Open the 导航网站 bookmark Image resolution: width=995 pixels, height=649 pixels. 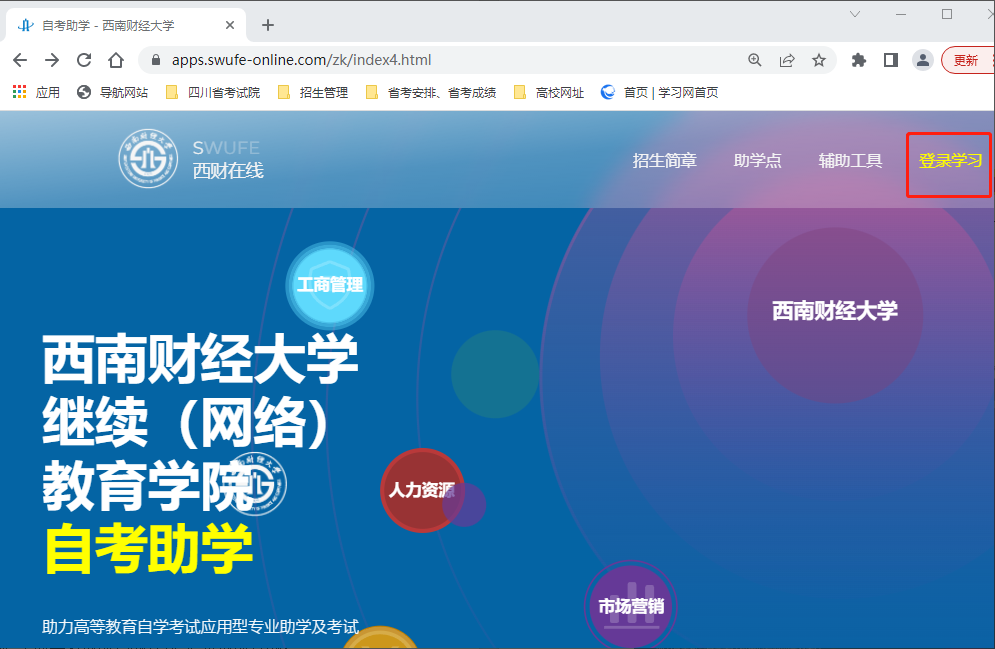(x=112, y=93)
